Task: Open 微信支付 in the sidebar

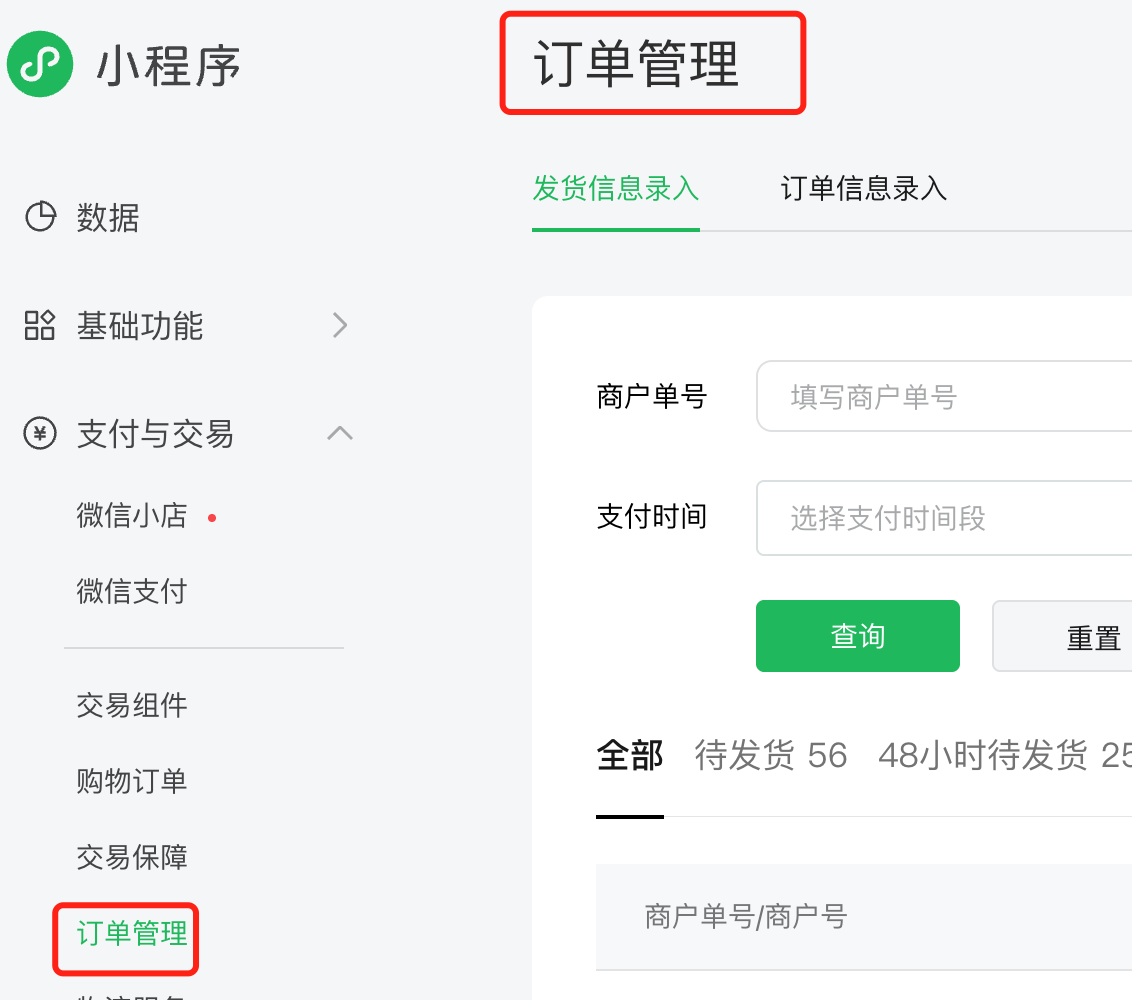Action: pyautogui.click(x=132, y=591)
